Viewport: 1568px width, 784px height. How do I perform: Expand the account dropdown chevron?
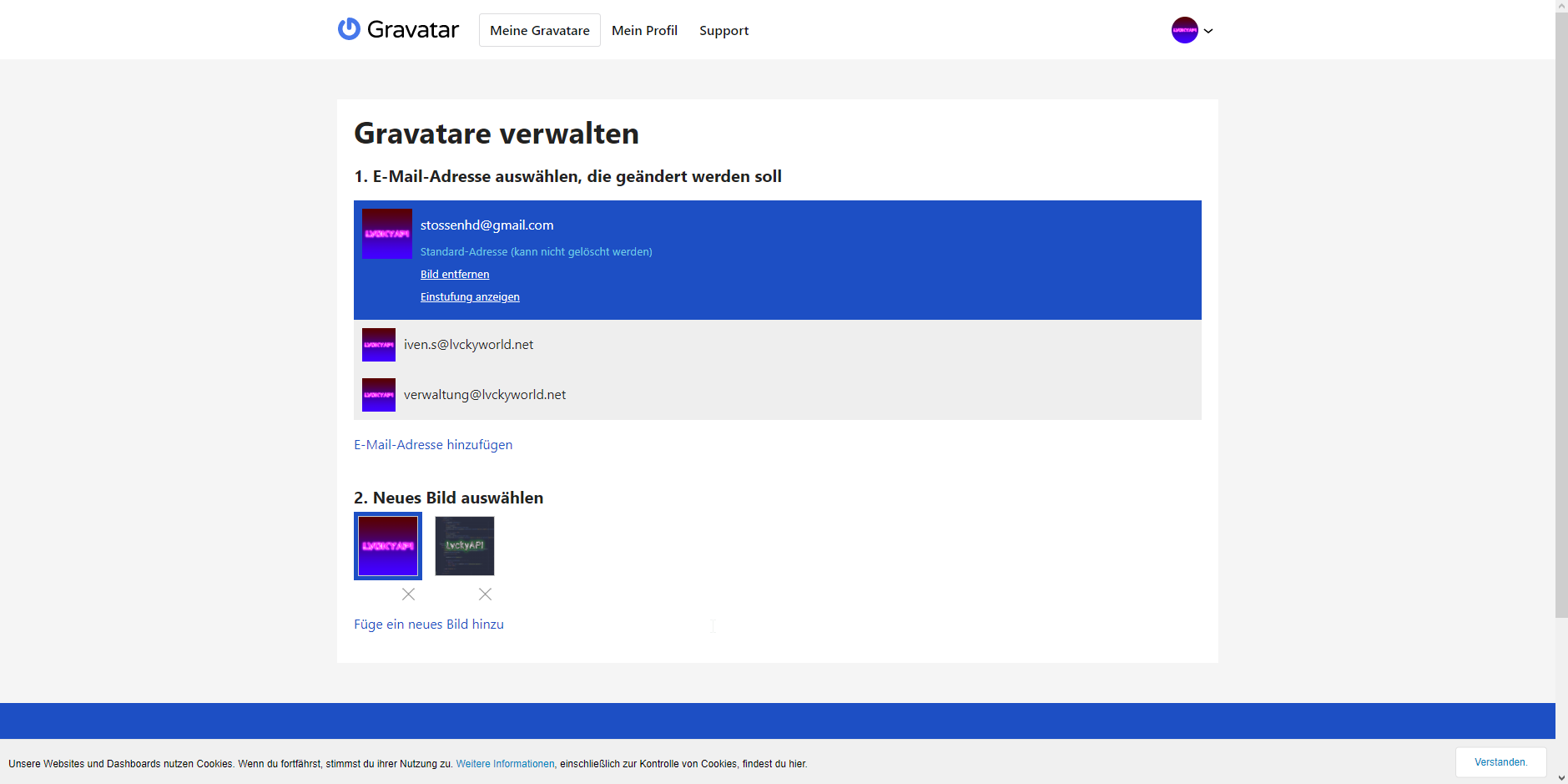[x=1208, y=31]
